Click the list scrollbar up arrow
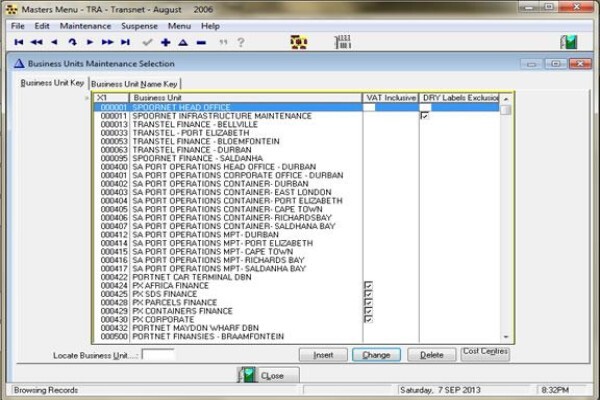600x400 pixels. coord(506,99)
